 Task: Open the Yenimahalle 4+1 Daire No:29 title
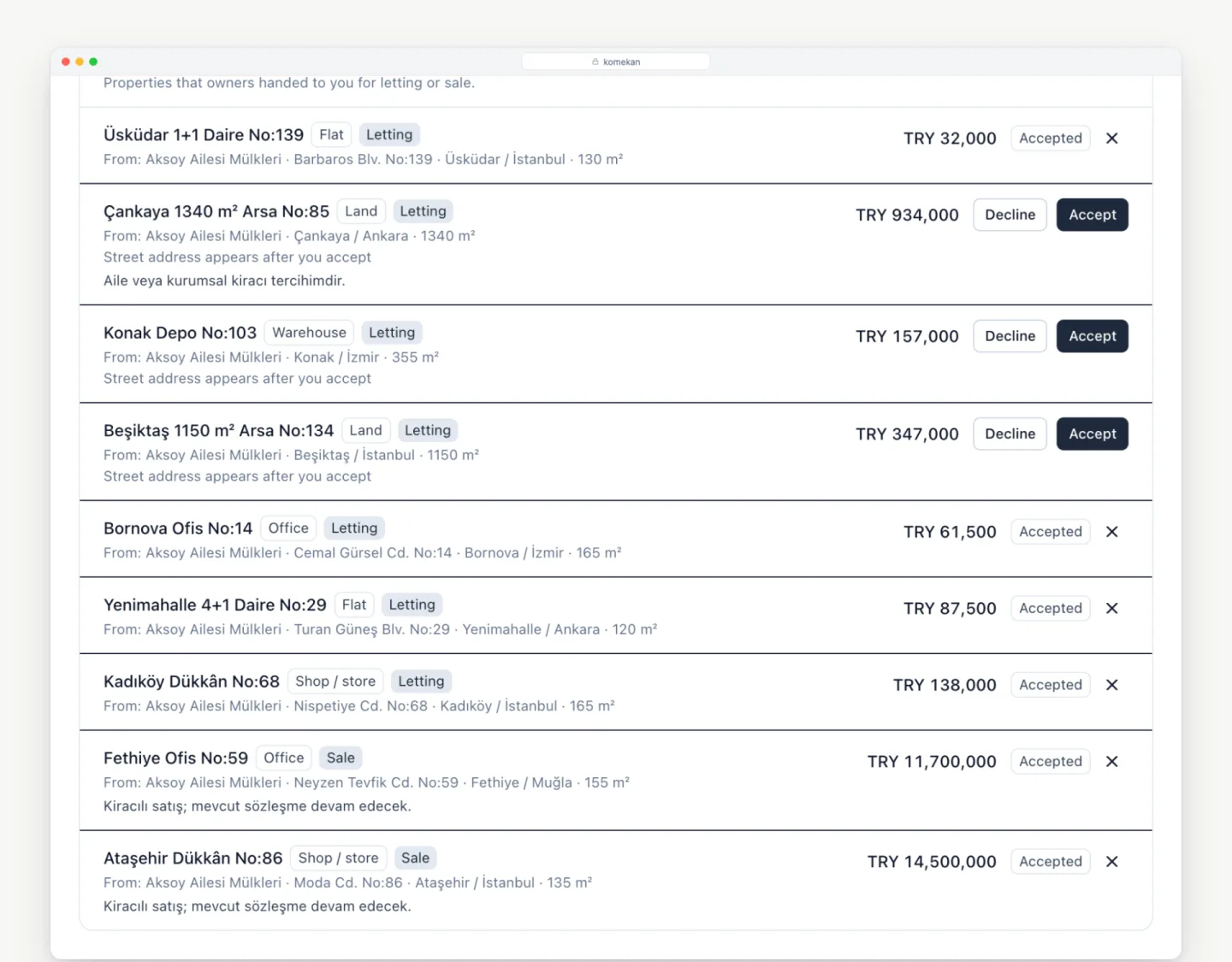click(215, 605)
